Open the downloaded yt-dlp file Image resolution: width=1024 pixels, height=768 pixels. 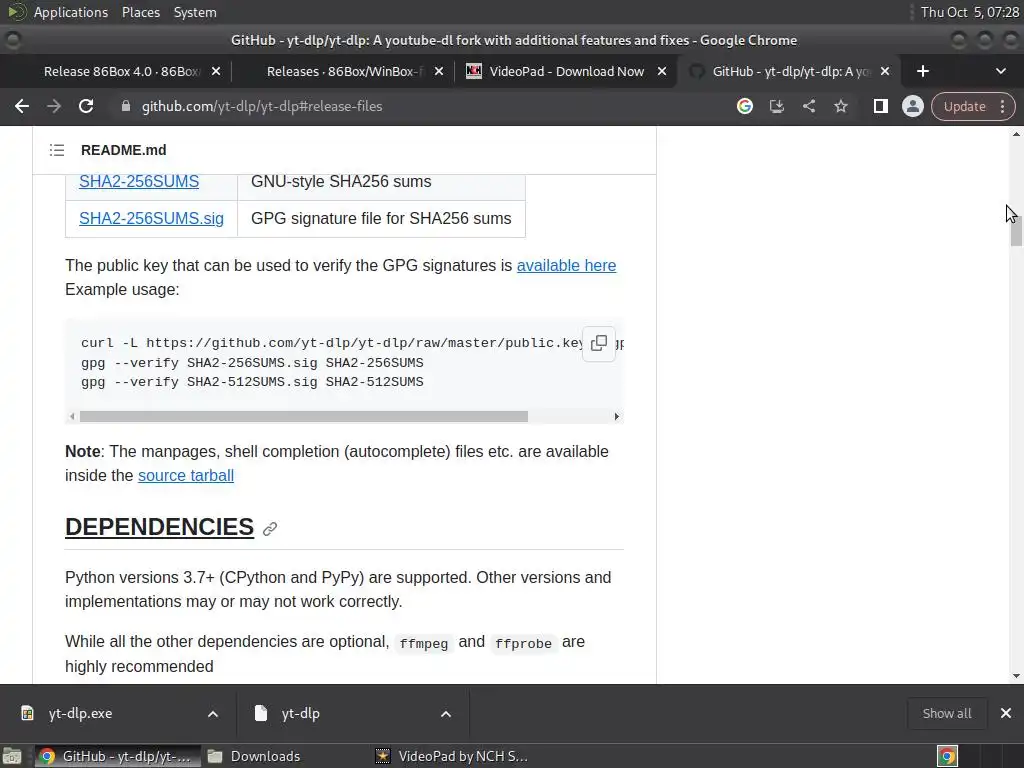click(x=300, y=713)
